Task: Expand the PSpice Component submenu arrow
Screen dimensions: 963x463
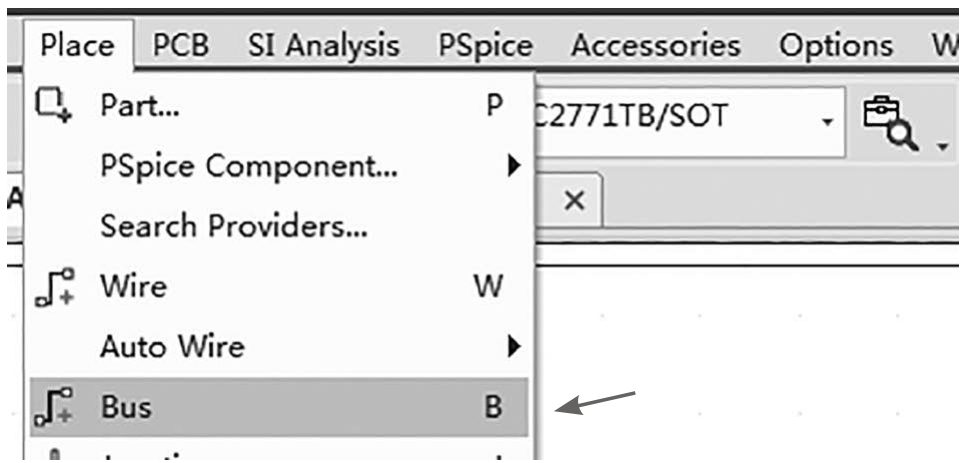Action: (513, 166)
